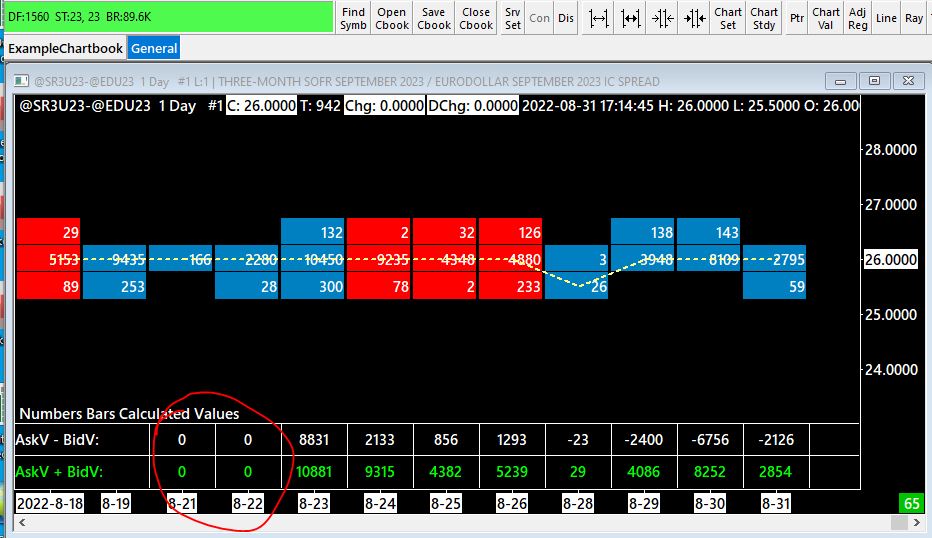The height and width of the screenshot is (538, 932).
Task: Click the Find Symbol toolbar button
Action: coord(353,18)
